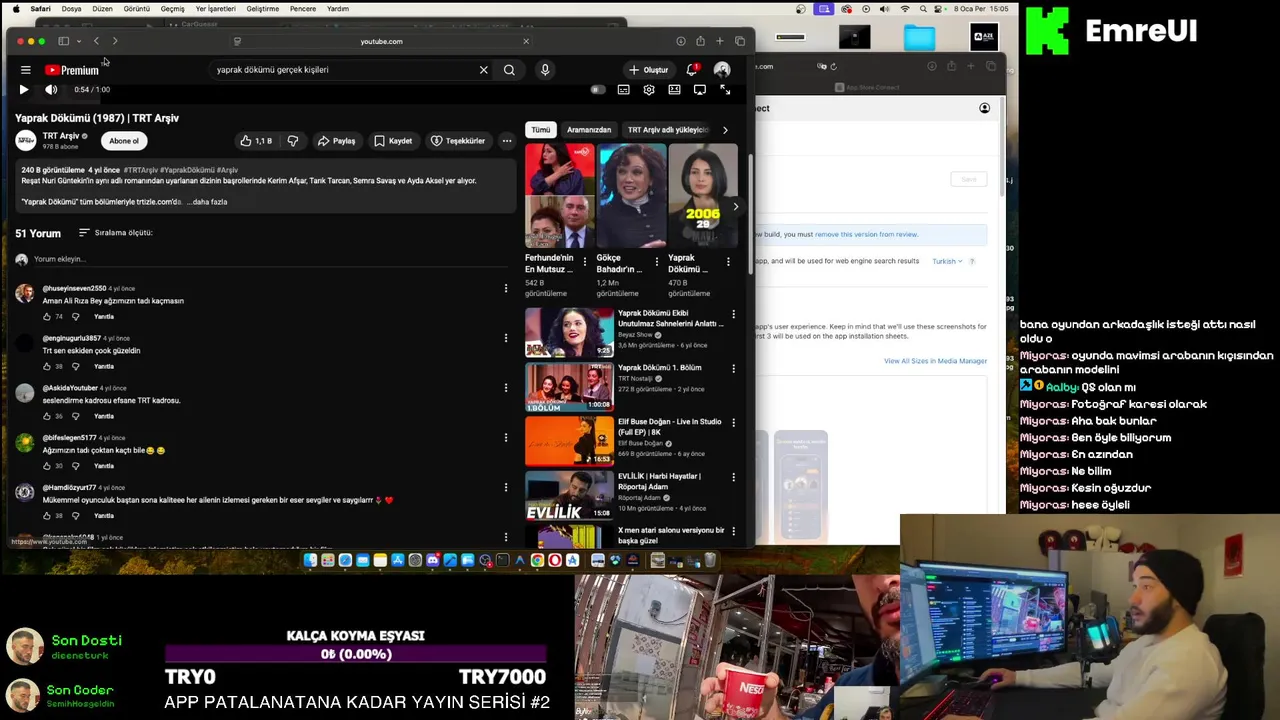Reply to @enginguriu3857 with Yanıtla
This screenshot has height=720, width=1280.
coord(104,367)
